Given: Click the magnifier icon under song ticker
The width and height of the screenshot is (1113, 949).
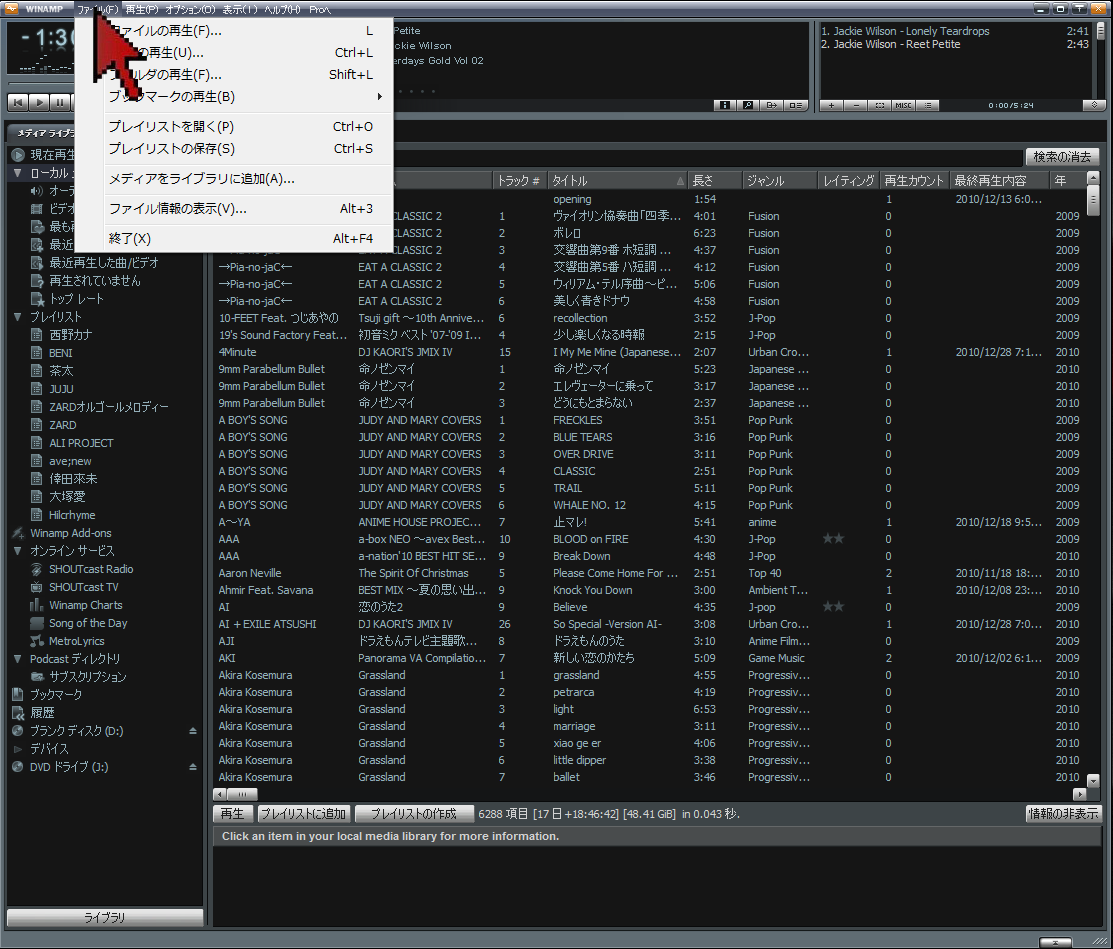Looking at the screenshot, I should [747, 105].
